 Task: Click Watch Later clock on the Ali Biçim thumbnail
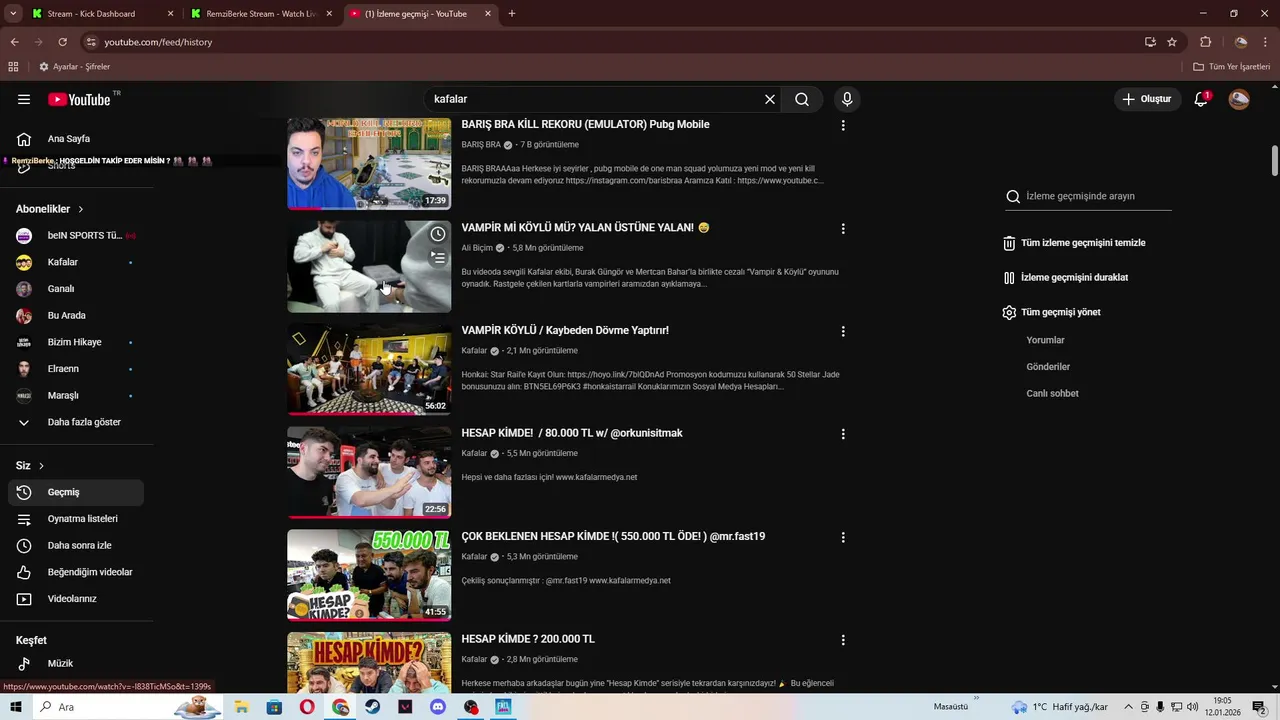coord(438,234)
